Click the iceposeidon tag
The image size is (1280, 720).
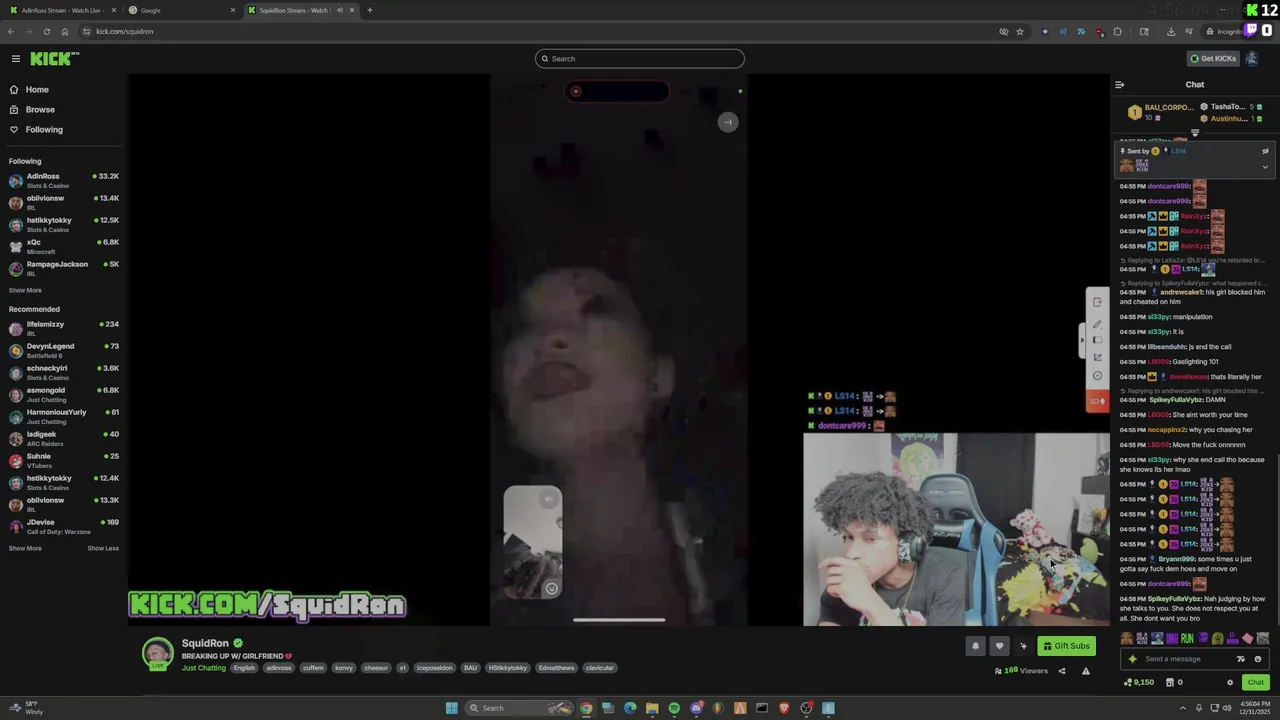435,668
